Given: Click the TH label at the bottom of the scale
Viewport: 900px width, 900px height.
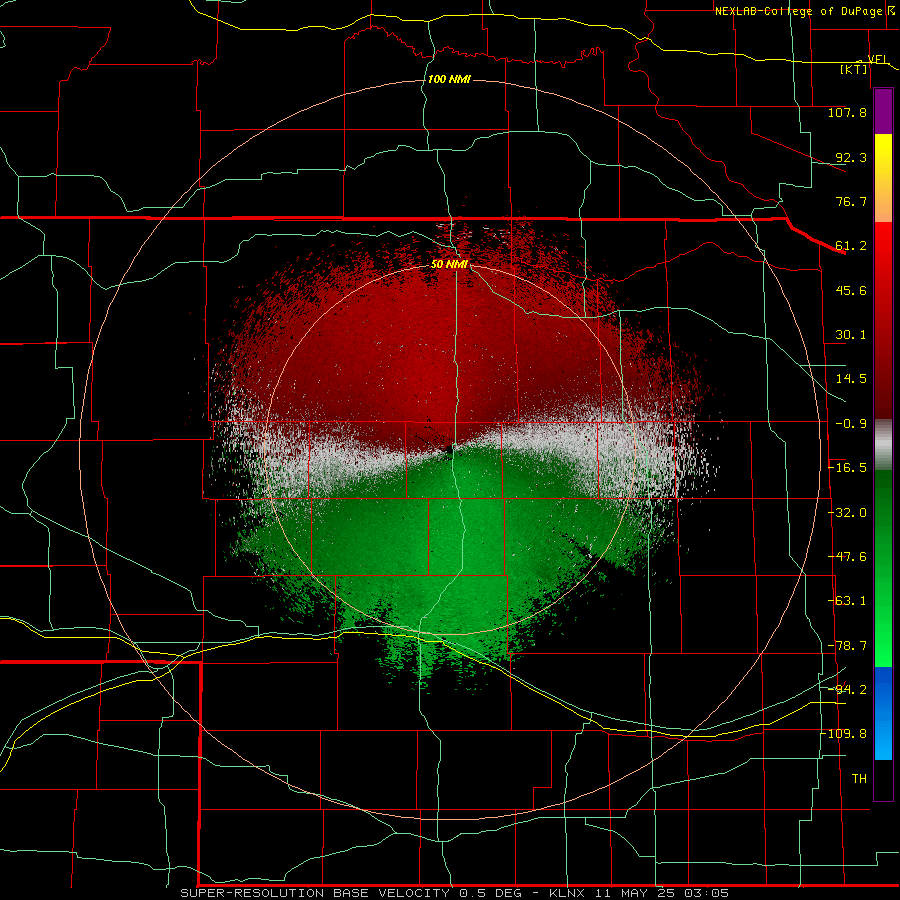Looking at the screenshot, I should click(x=859, y=778).
